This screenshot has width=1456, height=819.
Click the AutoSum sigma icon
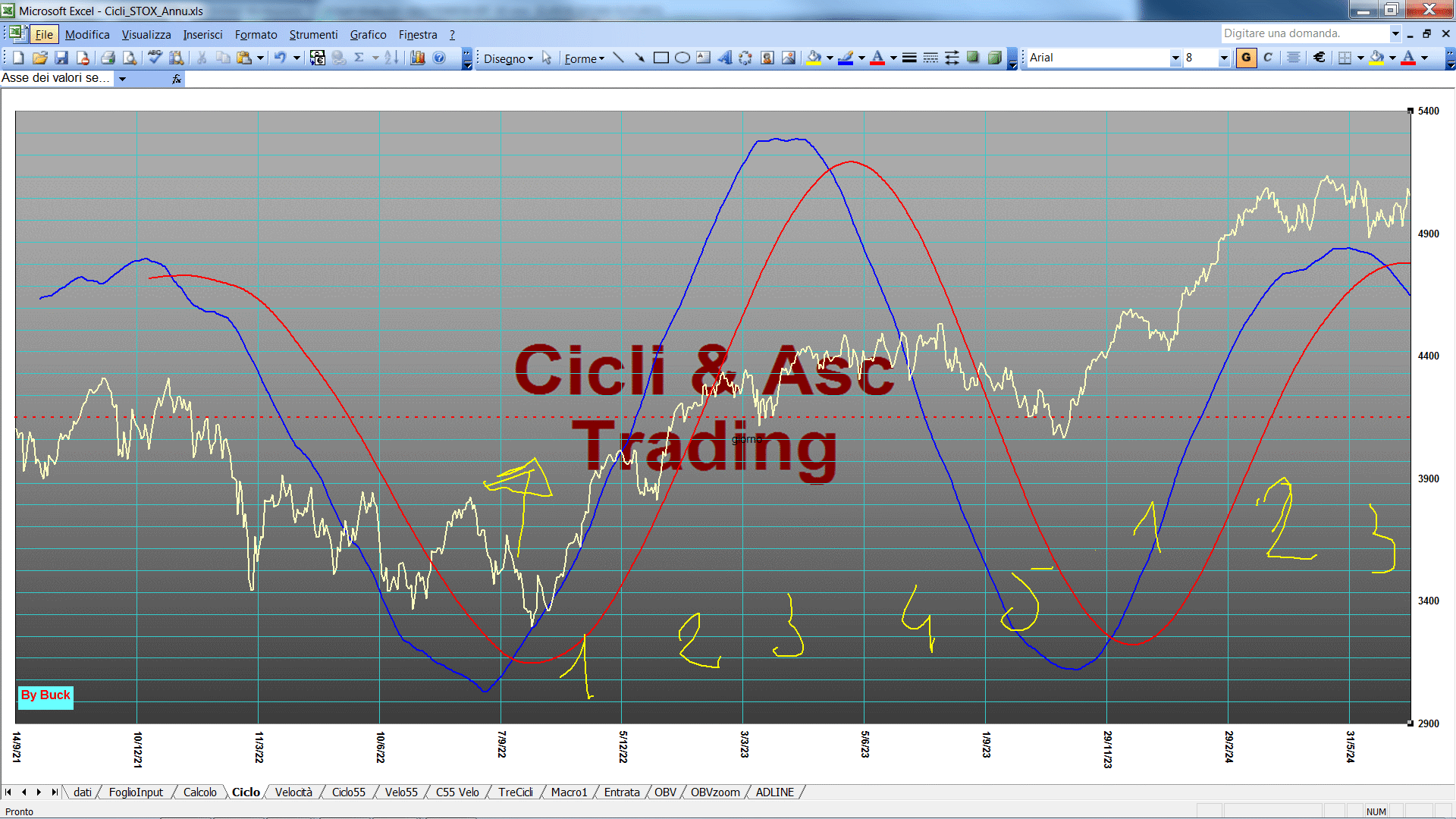(x=359, y=58)
